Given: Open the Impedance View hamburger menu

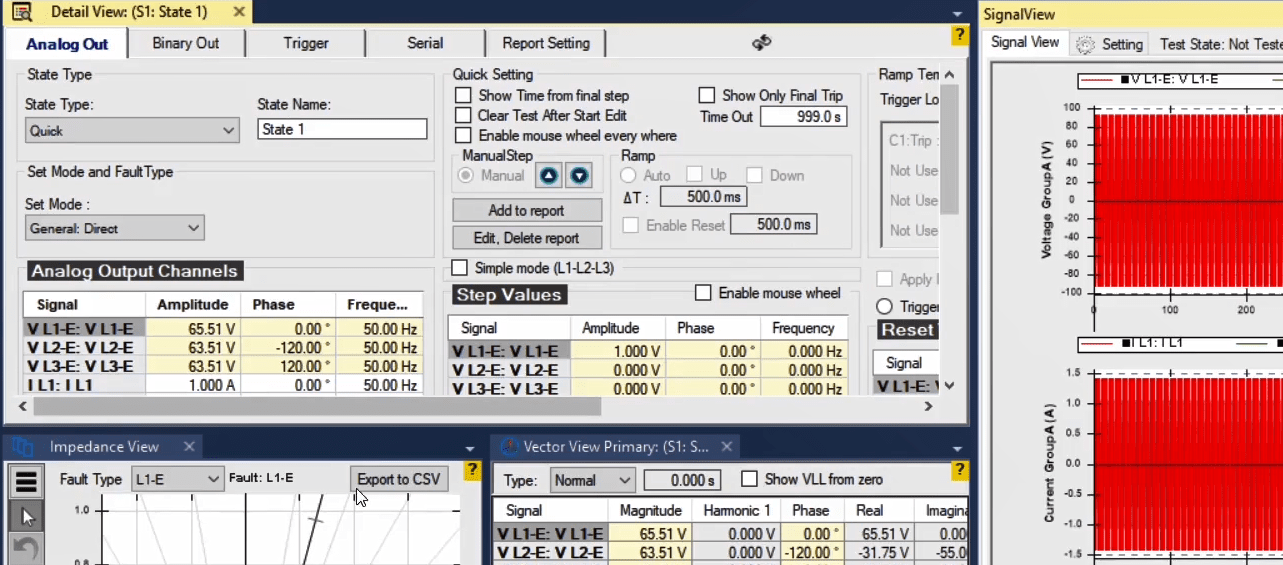Looking at the screenshot, I should tap(26, 481).
